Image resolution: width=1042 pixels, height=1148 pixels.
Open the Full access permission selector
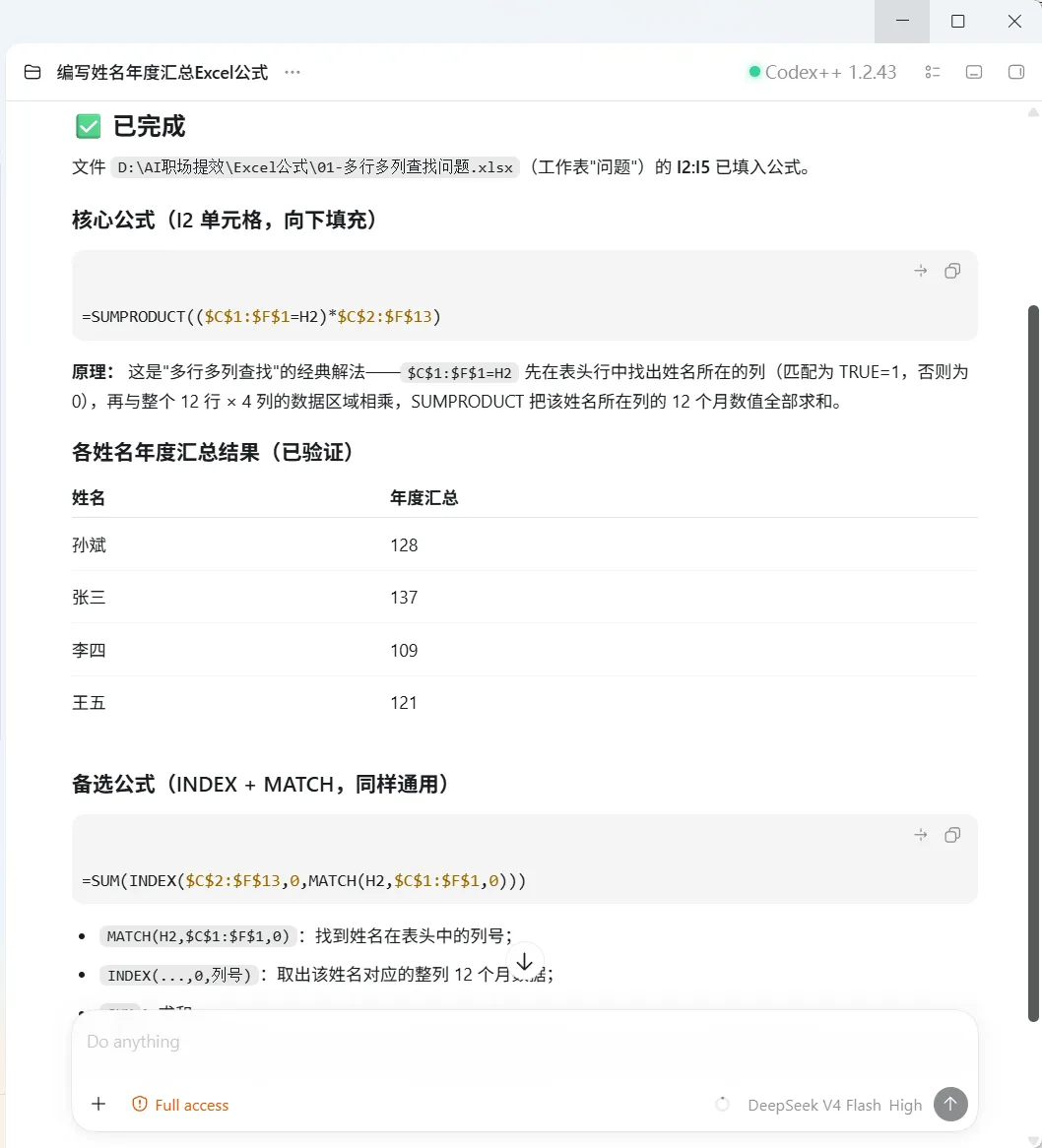[x=180, y=1105]
